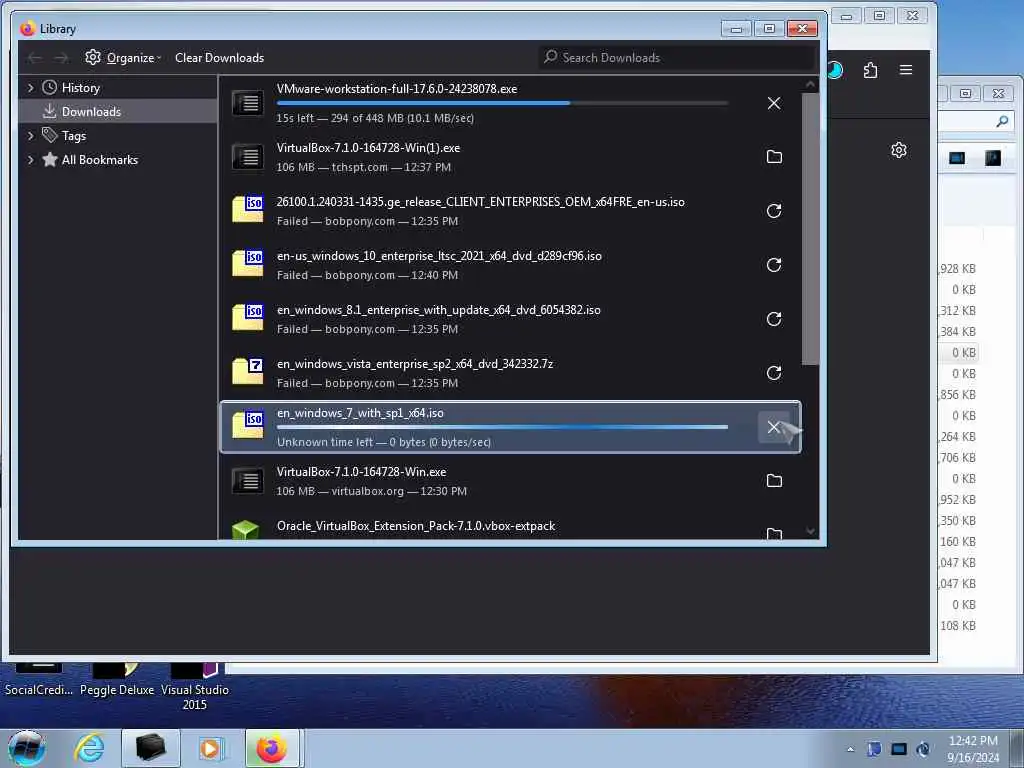Open folder for Oracle VirtualBox Extension Pack

(774, 534)
